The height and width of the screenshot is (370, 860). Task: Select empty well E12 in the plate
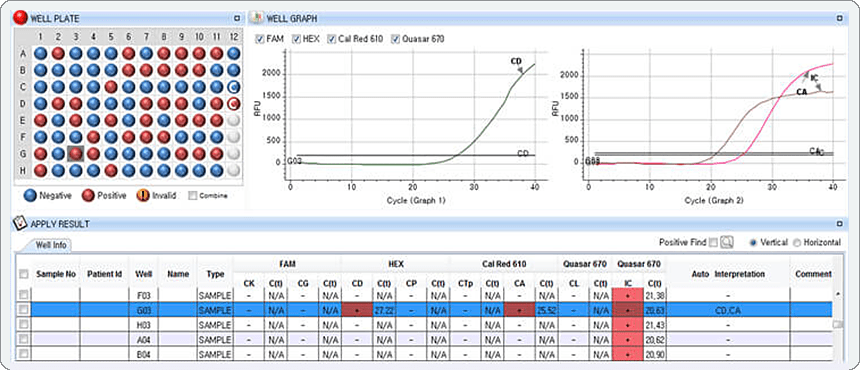[234, 120]
